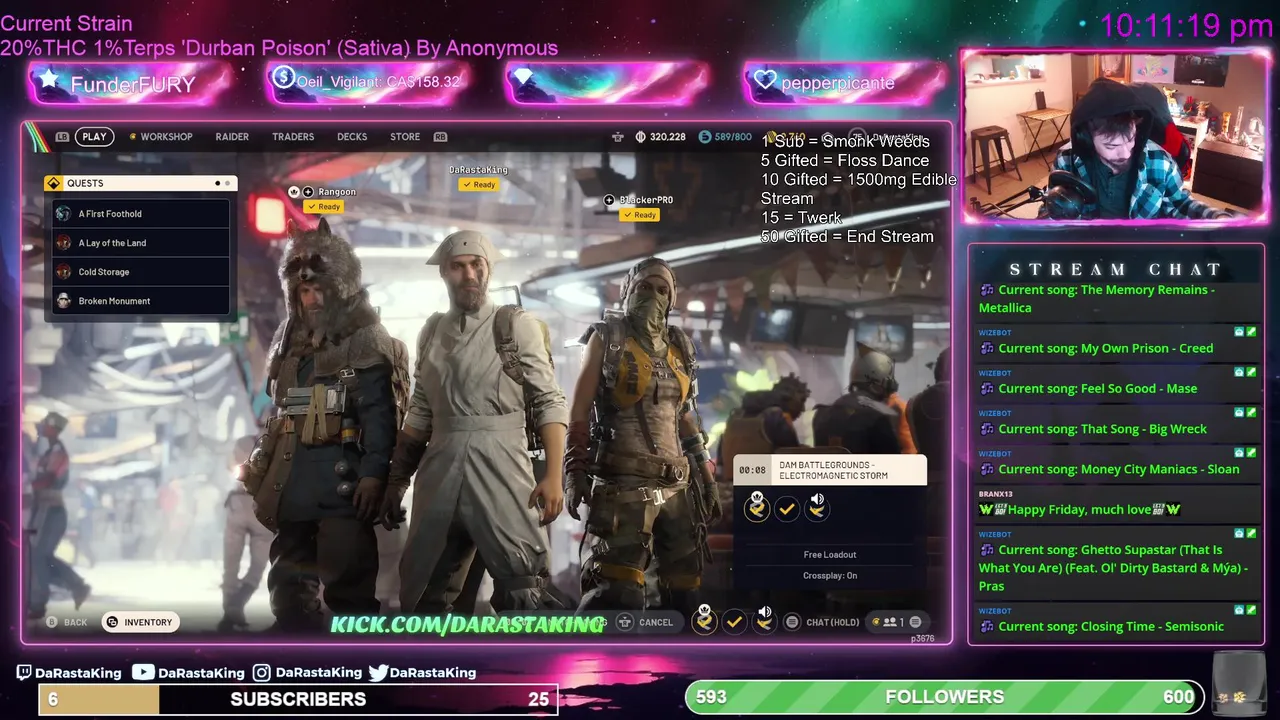Click the plus icon beside BlackerPRO's name
Screen dimensions: 1280x720
tap(609, 200)
